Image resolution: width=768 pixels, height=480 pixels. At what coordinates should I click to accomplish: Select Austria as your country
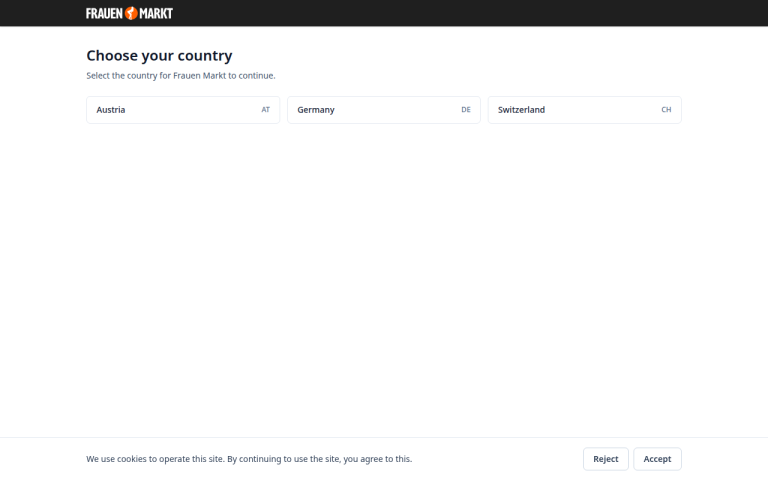(183, 110)
